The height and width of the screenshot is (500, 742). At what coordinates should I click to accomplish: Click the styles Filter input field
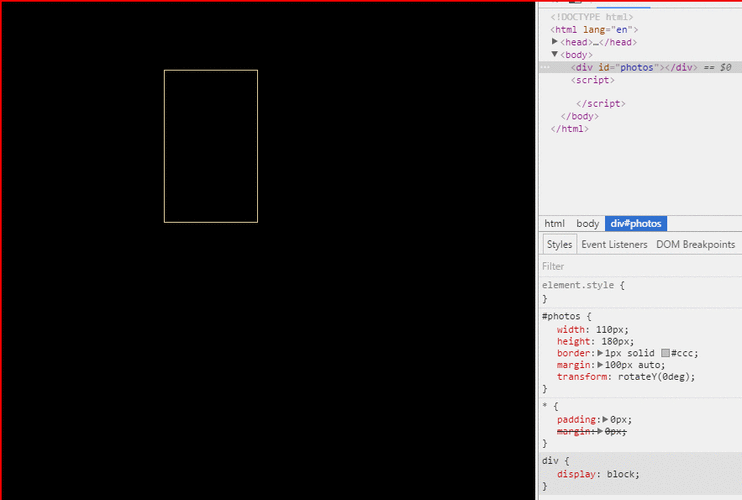tap(640, 266)
